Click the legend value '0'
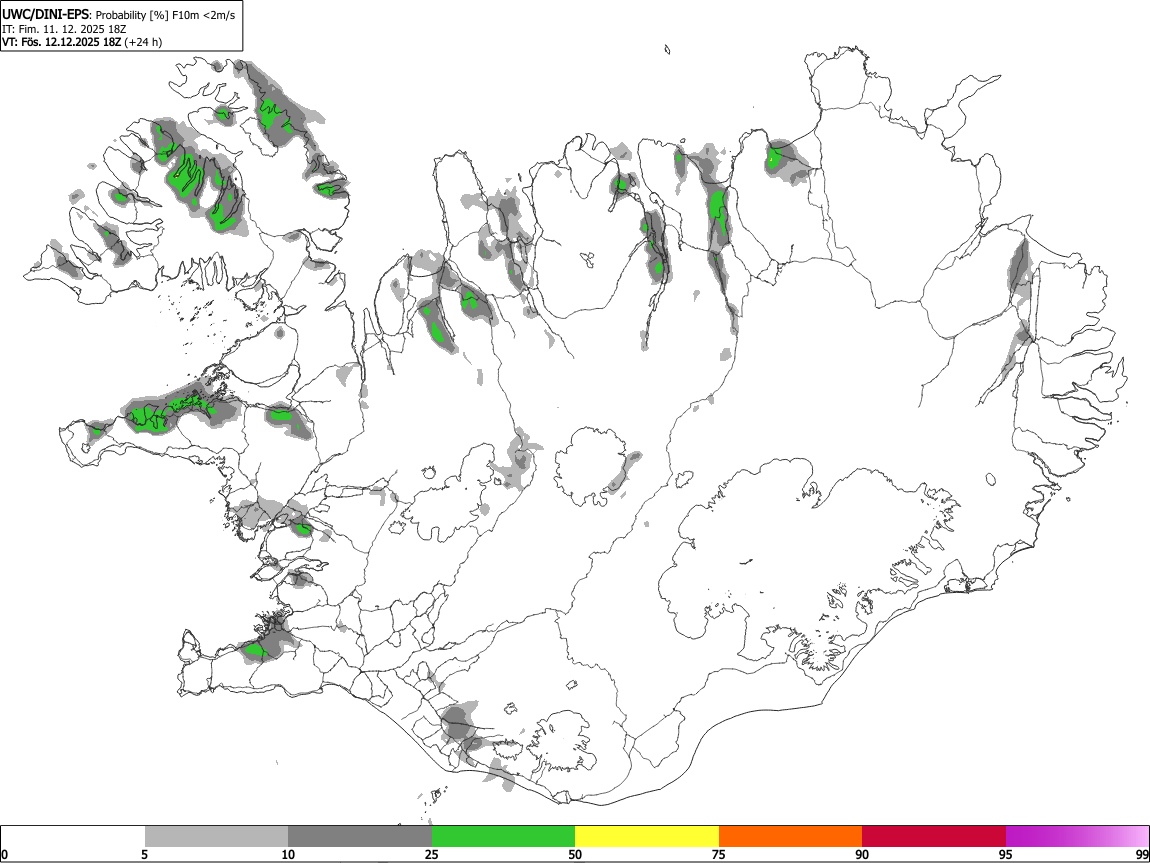 coord(4,854)
